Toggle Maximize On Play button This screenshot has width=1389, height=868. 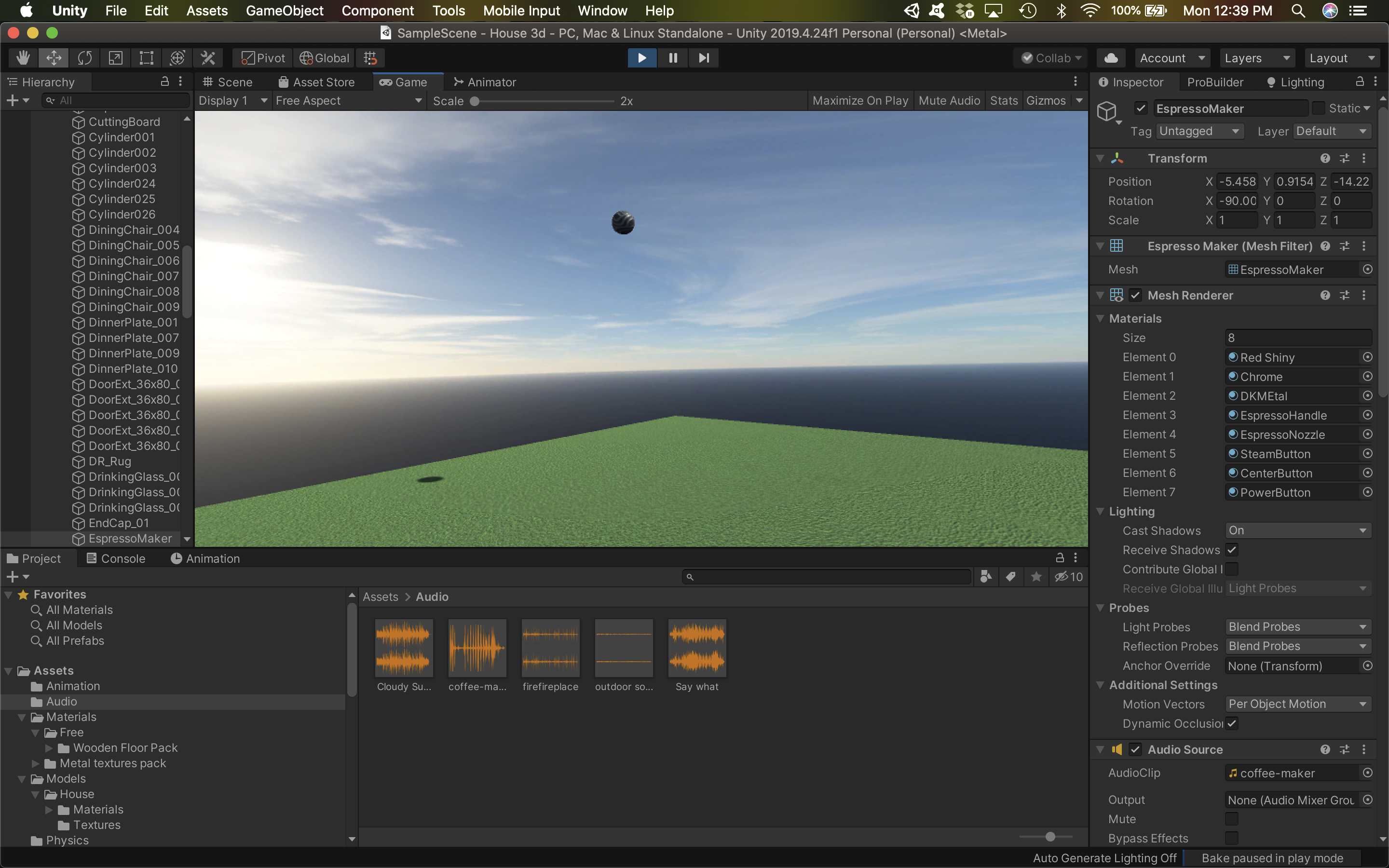point(860,100)
